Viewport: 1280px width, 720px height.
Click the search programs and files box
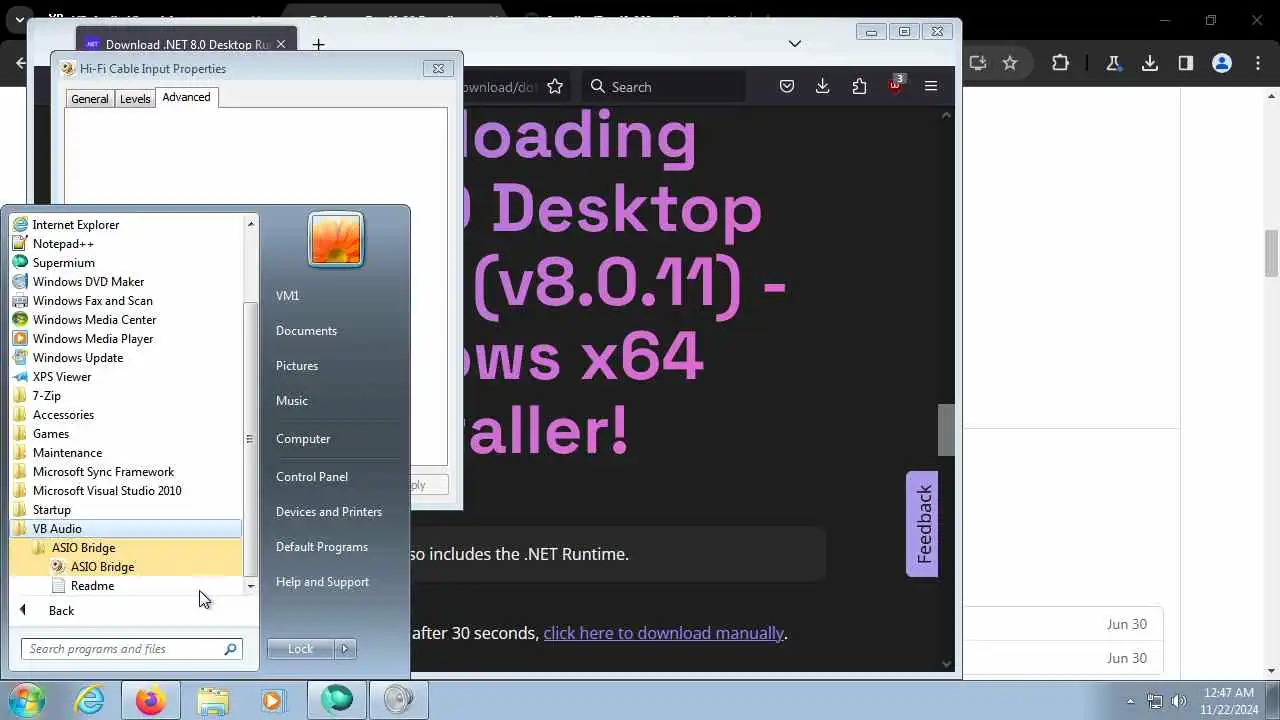point(131,649)
